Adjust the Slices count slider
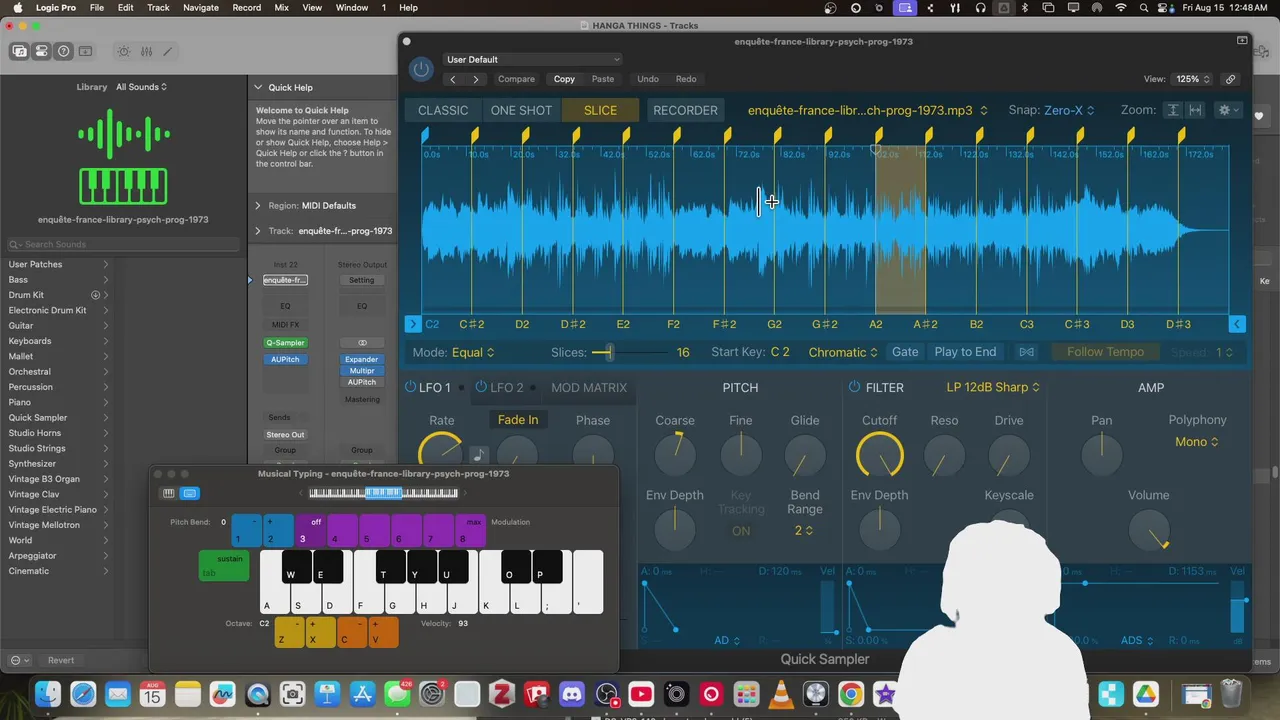The height and width of the screenshot is (720, 1280). (x=630, y=352)
